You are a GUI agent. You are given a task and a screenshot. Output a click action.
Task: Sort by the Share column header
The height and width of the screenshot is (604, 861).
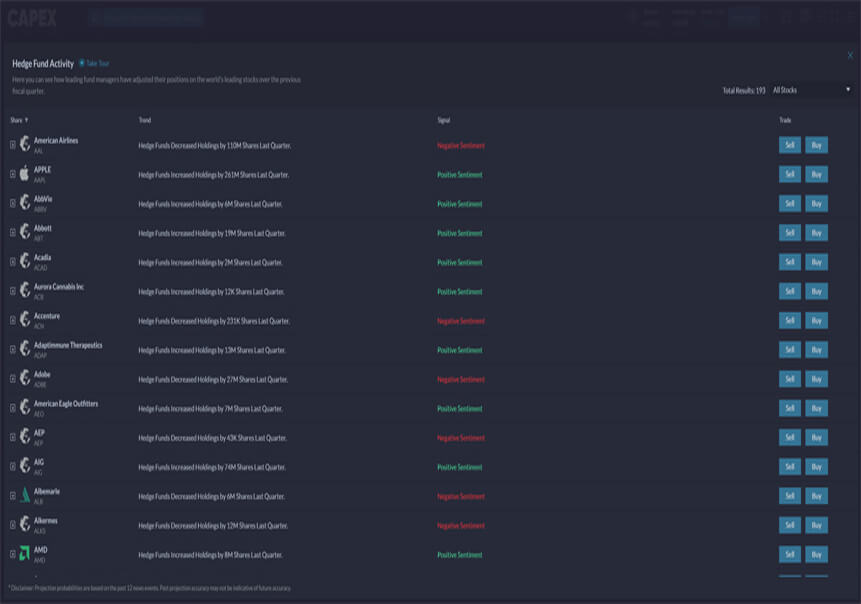pos(19,120)
